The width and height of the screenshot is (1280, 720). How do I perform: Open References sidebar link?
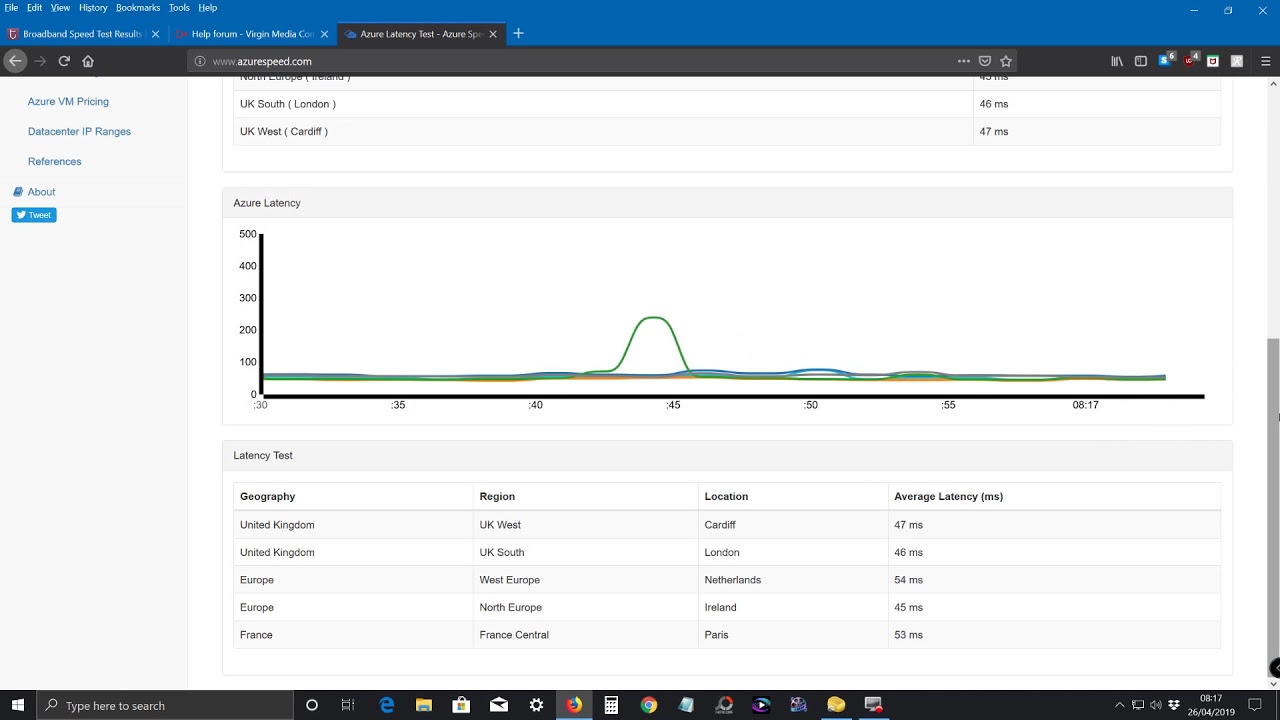click(x=55, y=161)
